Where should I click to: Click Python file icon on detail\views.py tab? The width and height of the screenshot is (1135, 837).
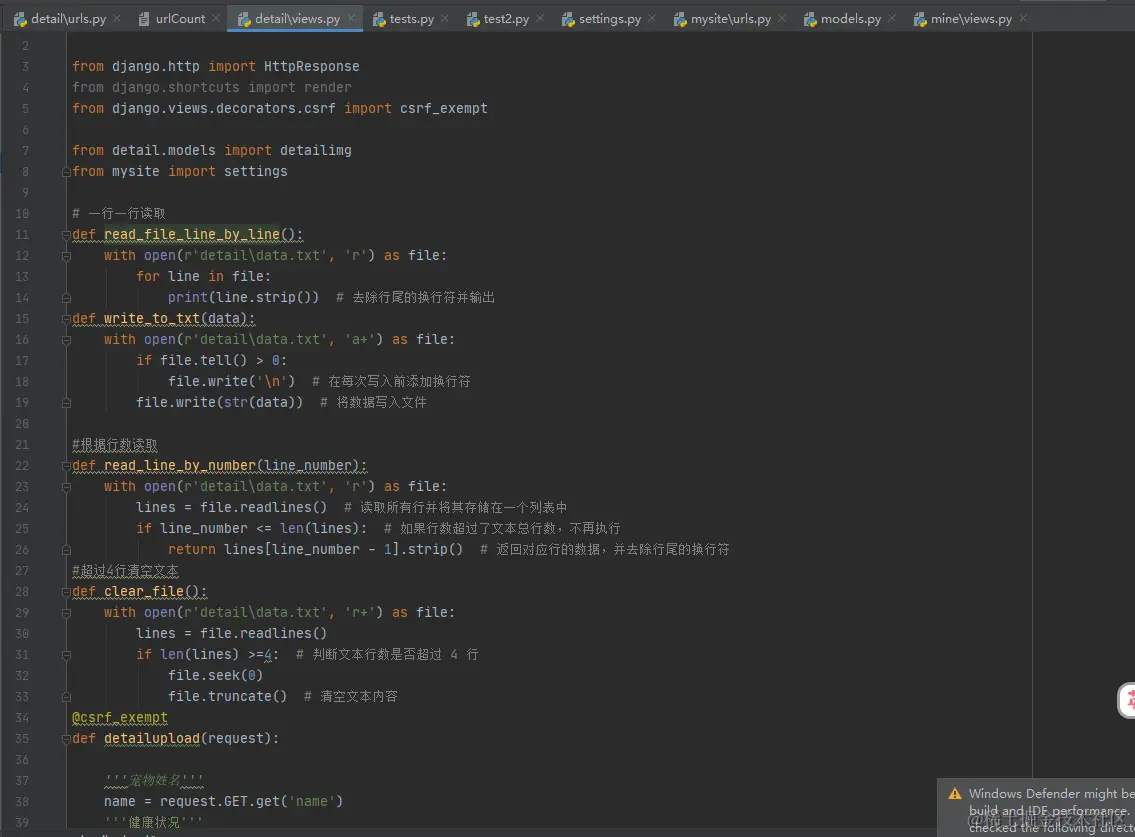[x=244, y=20]
